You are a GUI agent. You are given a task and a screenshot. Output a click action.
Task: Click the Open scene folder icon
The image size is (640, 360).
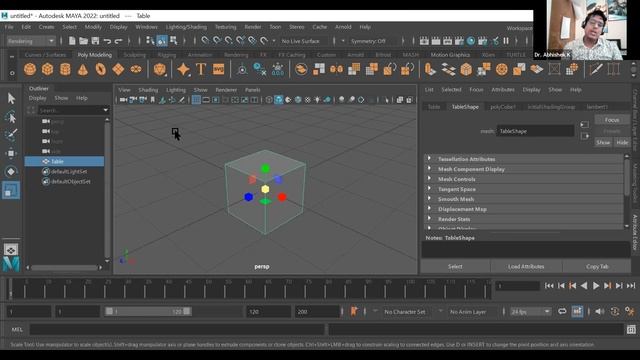point(84,41)
